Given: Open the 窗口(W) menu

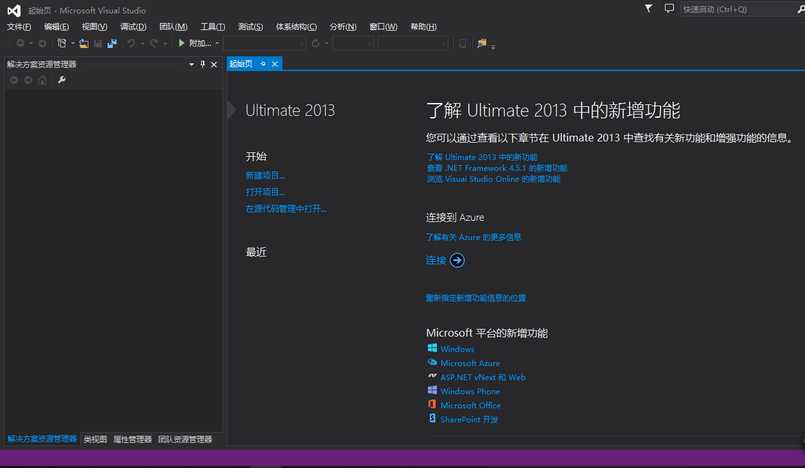Looking at the screenshot, I should [x=384, y=27].
